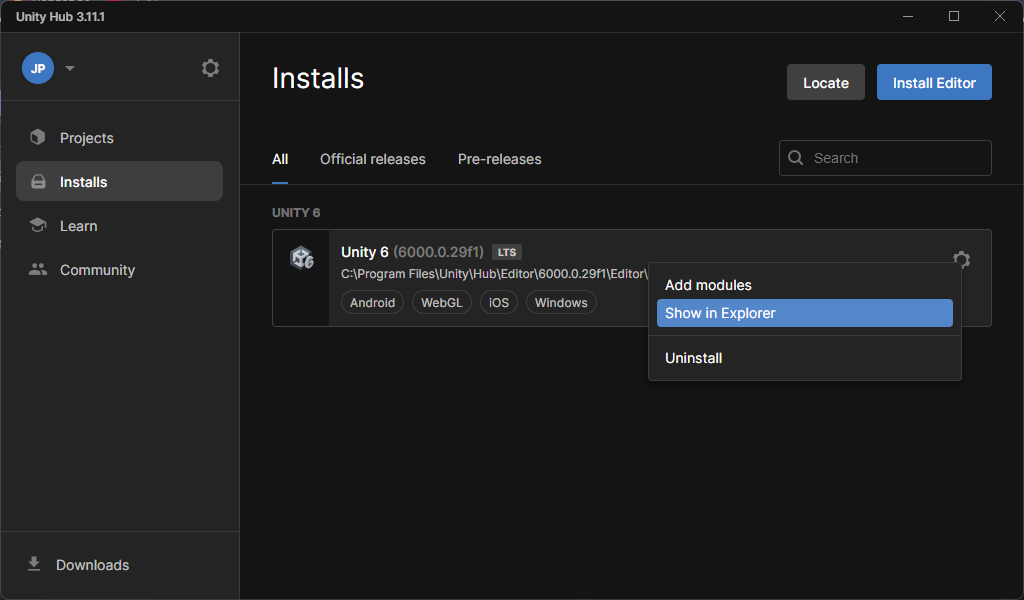Expand the account dropdown arrow

[70, 68]
